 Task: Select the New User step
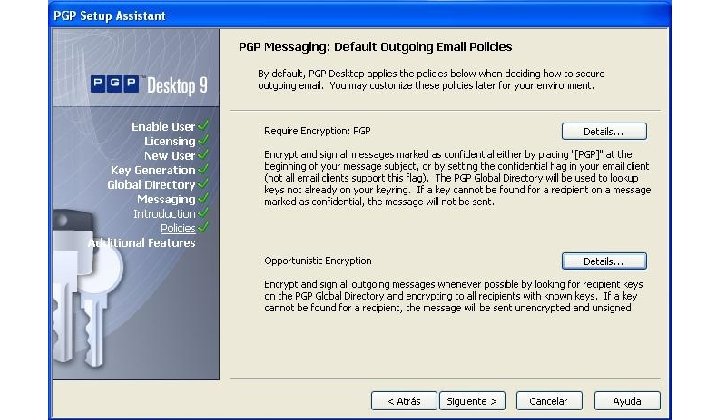(170, 156)
